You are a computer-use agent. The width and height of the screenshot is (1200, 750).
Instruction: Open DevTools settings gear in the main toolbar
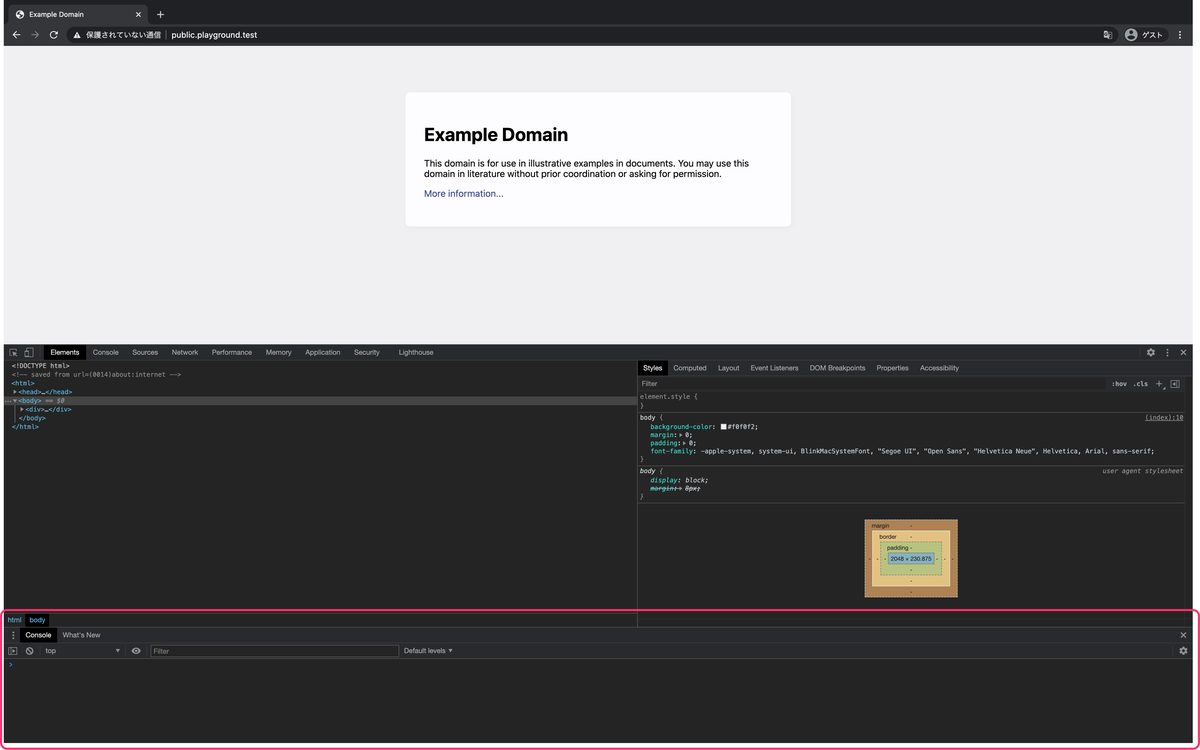(x=1151, y=353)
